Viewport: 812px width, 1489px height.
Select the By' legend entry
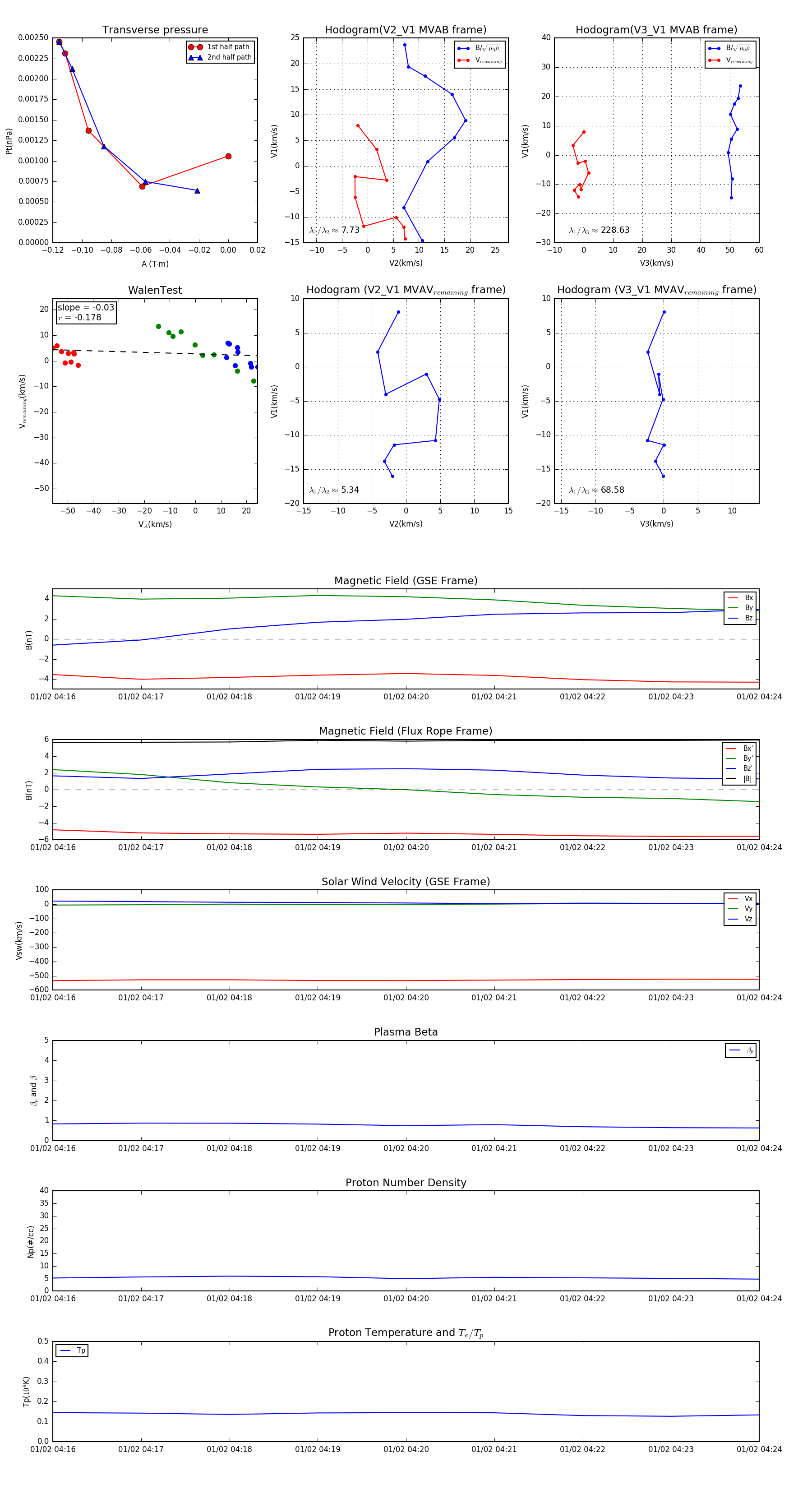pyautogui.click(x=740, y=758)
